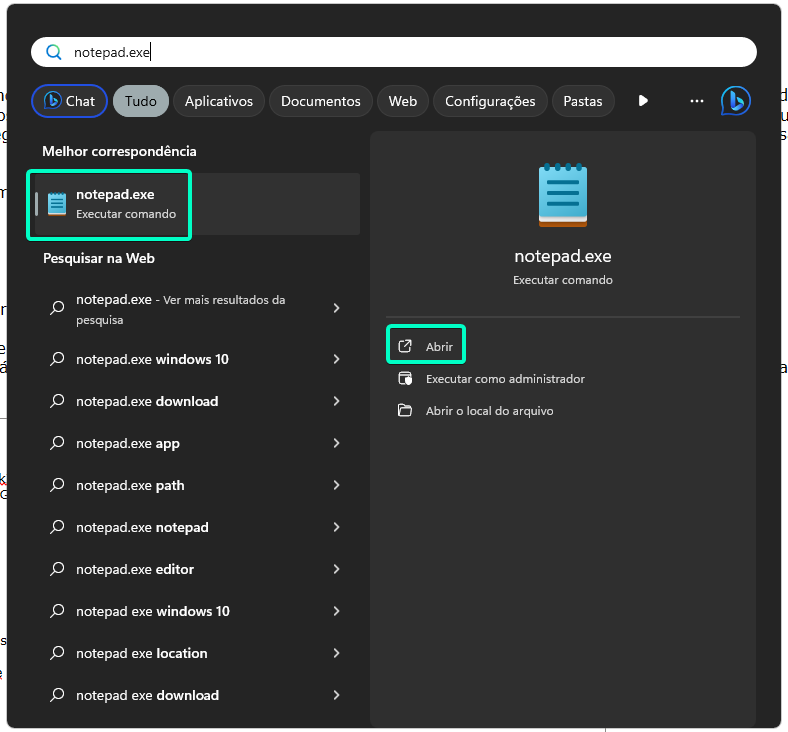Image resolution: width=788 pixels, height=732 pixels.
Task: Click inside the search text field
Action: tap(400, 52)
